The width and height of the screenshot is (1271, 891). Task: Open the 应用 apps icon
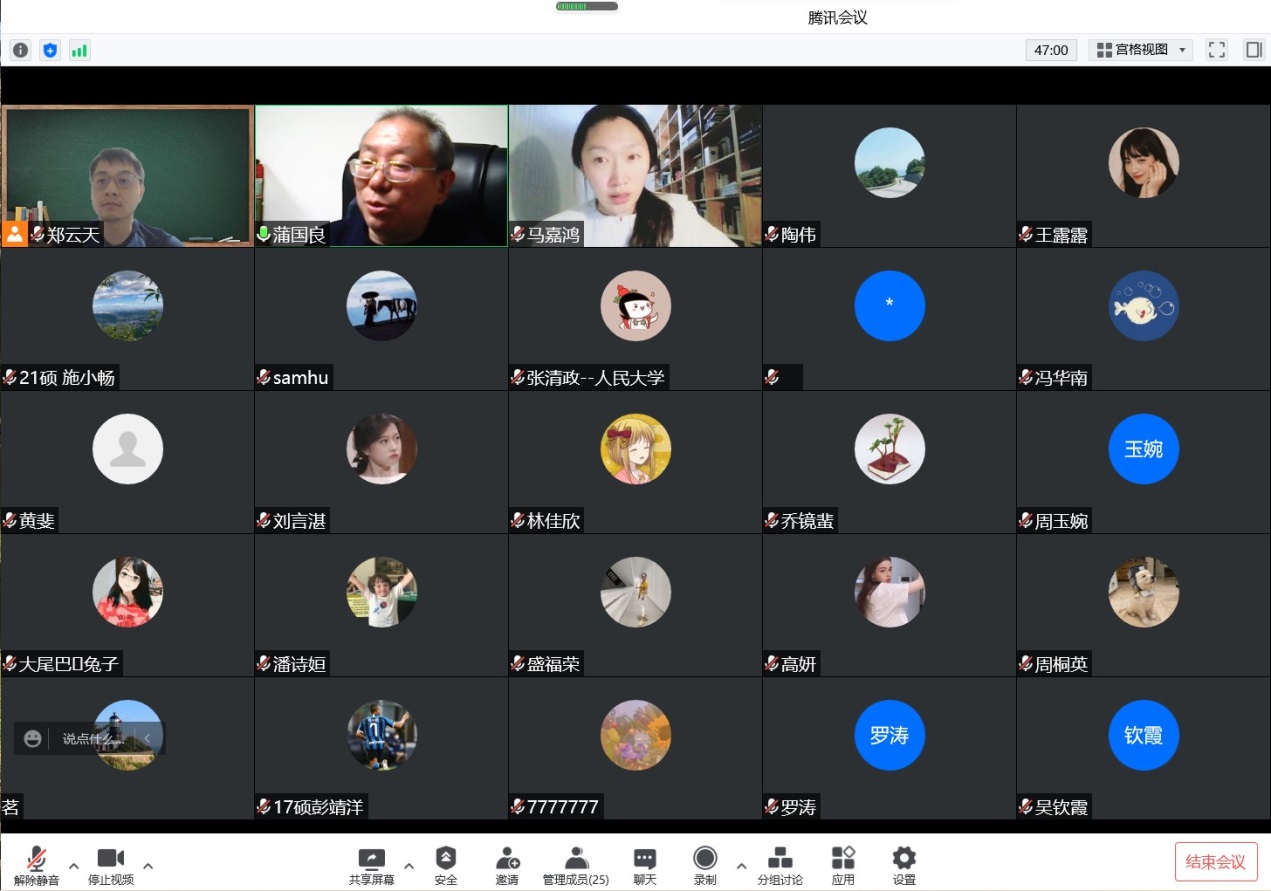point(843,865)
